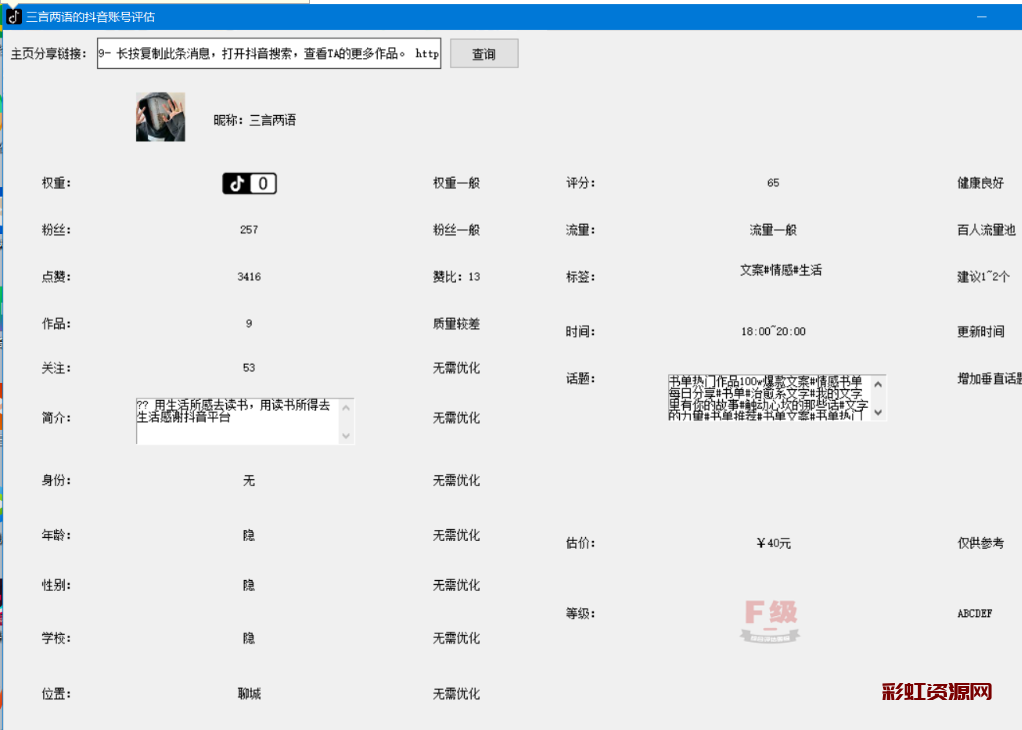
Task: Click the tags text 文案#情感#生活
Action: point(780,270)
